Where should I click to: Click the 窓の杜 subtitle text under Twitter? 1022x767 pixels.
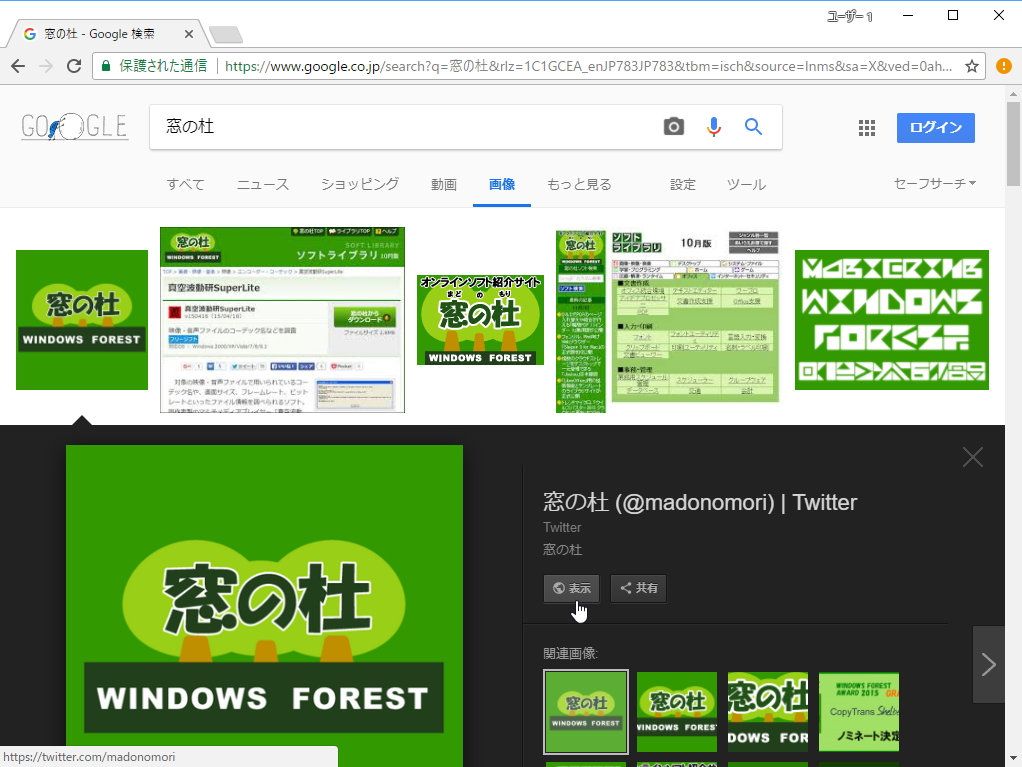click(562, 549)
